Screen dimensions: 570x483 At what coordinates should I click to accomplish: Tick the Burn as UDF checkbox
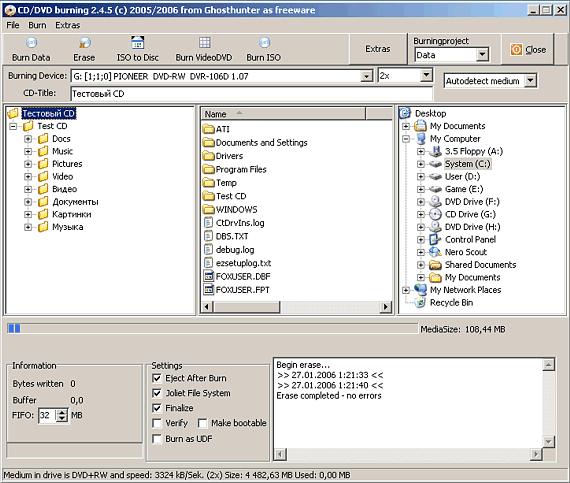tap(157, 439)
